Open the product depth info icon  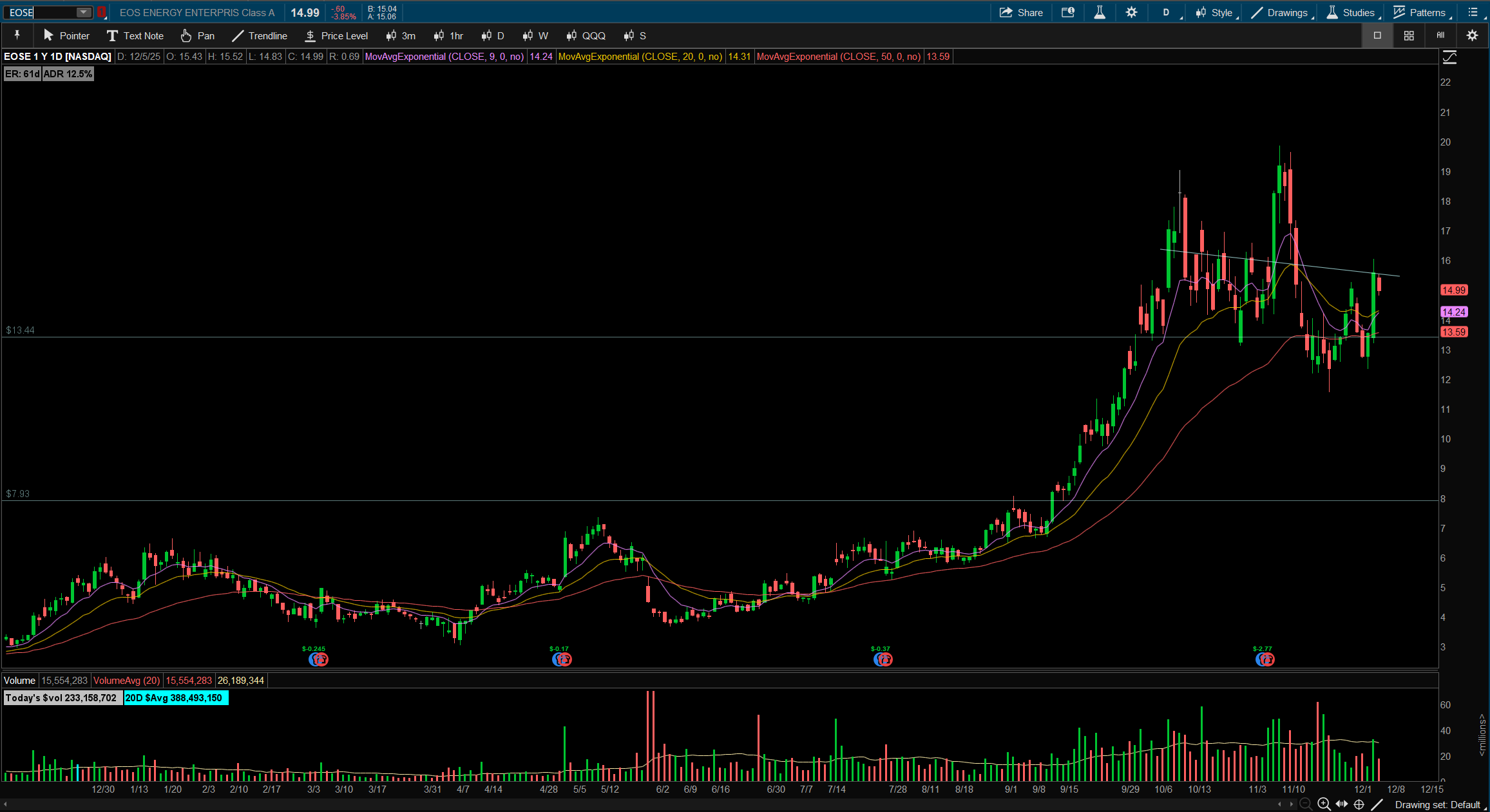click(x=1068, y=12)
